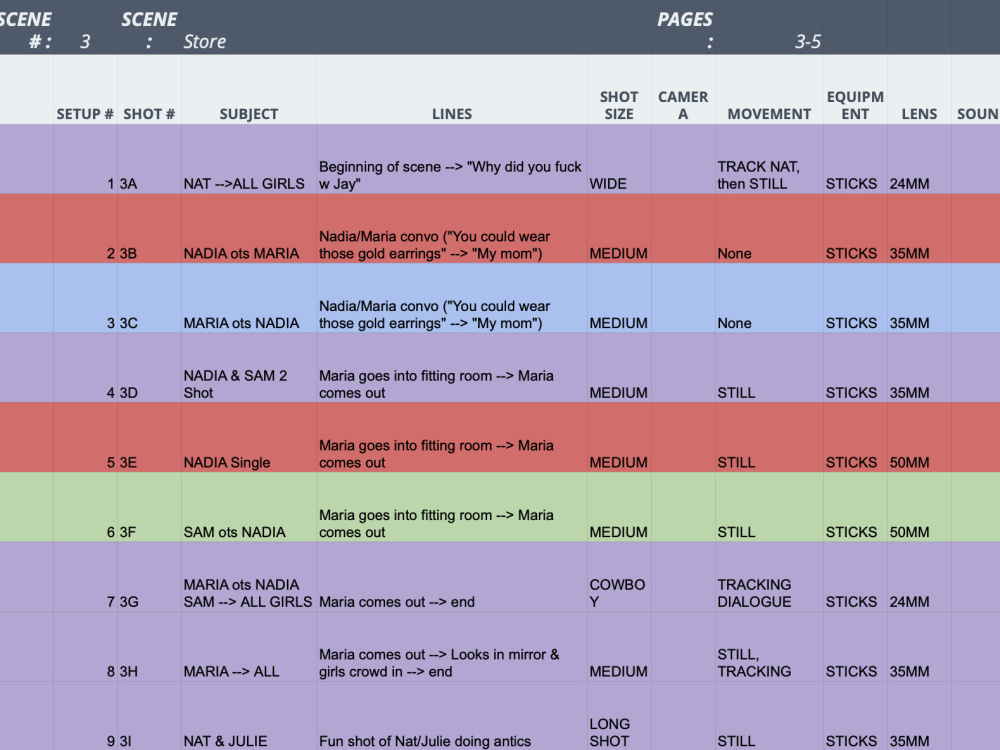Screen dimensions: 1000x750
Task: Click the 'None' movement cell for 3B
Action: pos(769,228)
